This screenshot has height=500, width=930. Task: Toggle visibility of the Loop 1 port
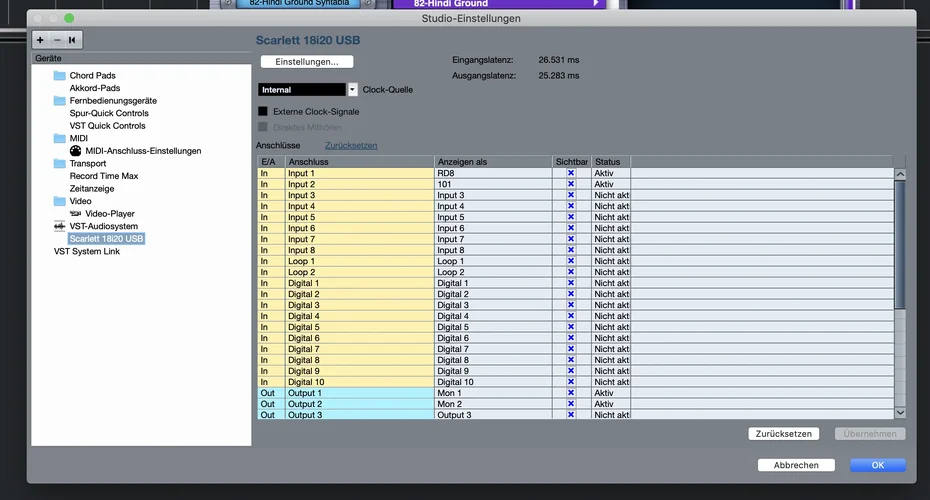click(571, 261)
